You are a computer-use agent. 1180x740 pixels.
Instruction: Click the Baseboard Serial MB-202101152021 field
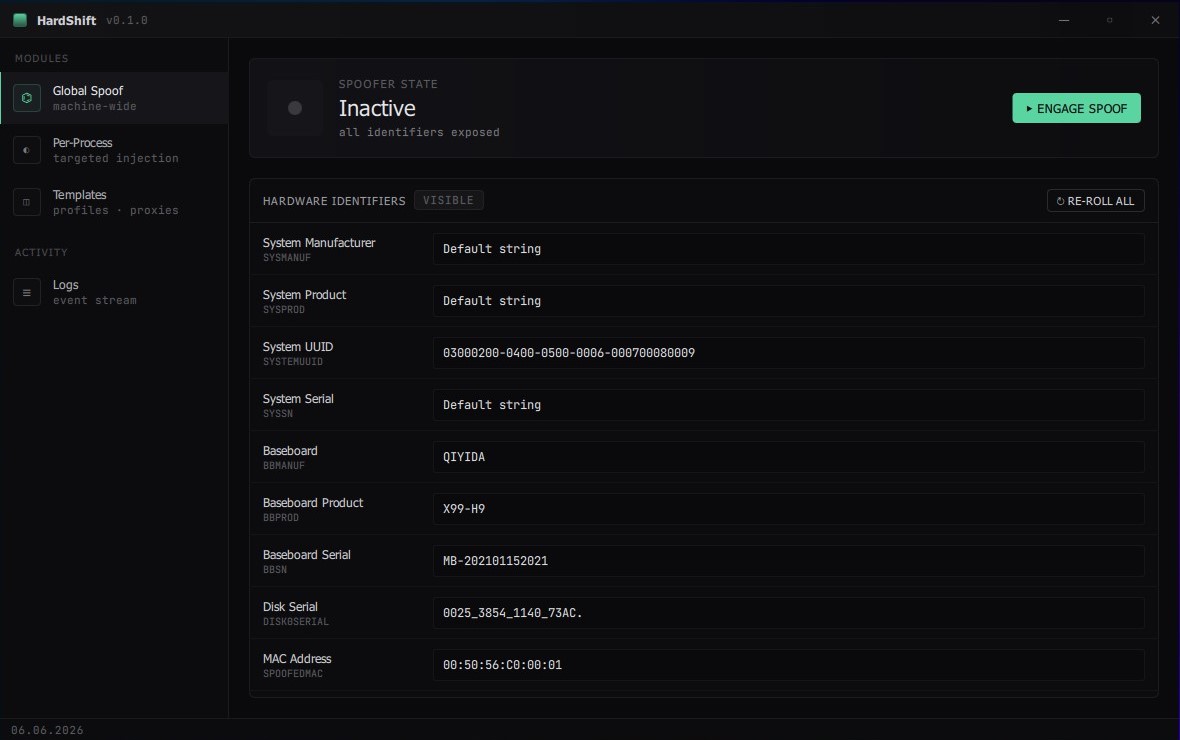[x=789, y=560]
